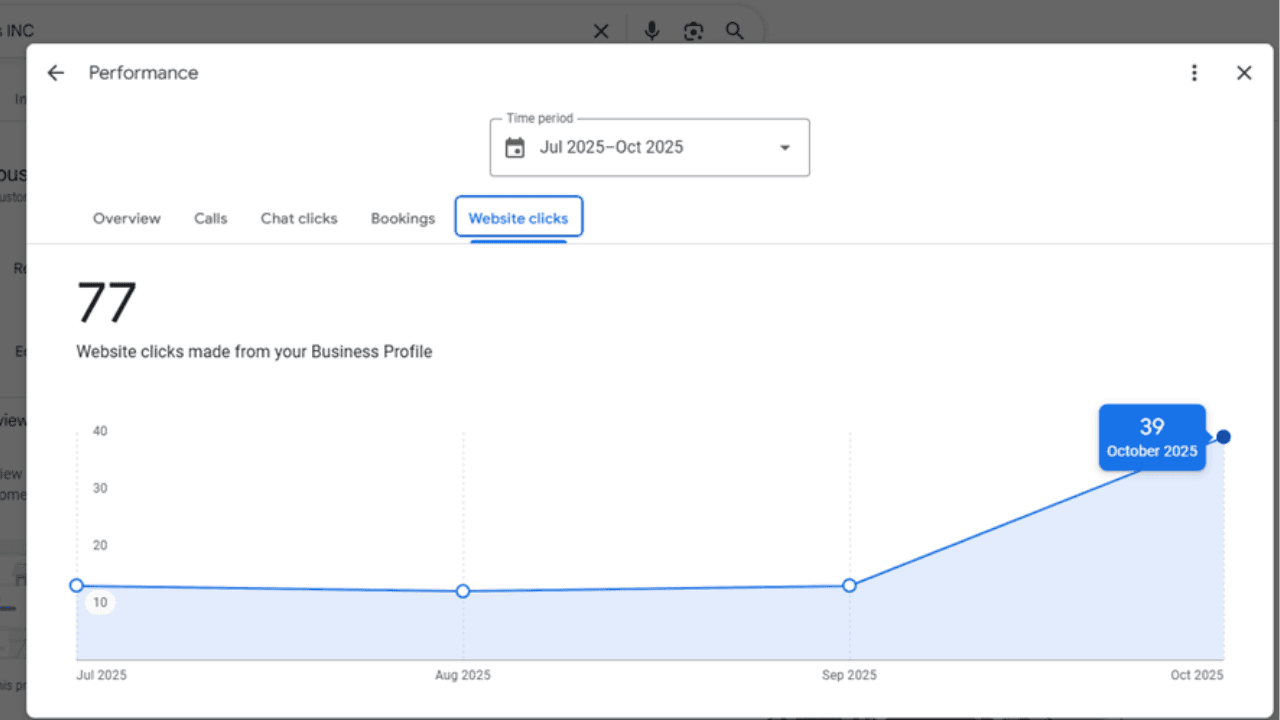1280x720 pixels.
Task: Open Google Lens from the search bar
Action: point(693,31)
